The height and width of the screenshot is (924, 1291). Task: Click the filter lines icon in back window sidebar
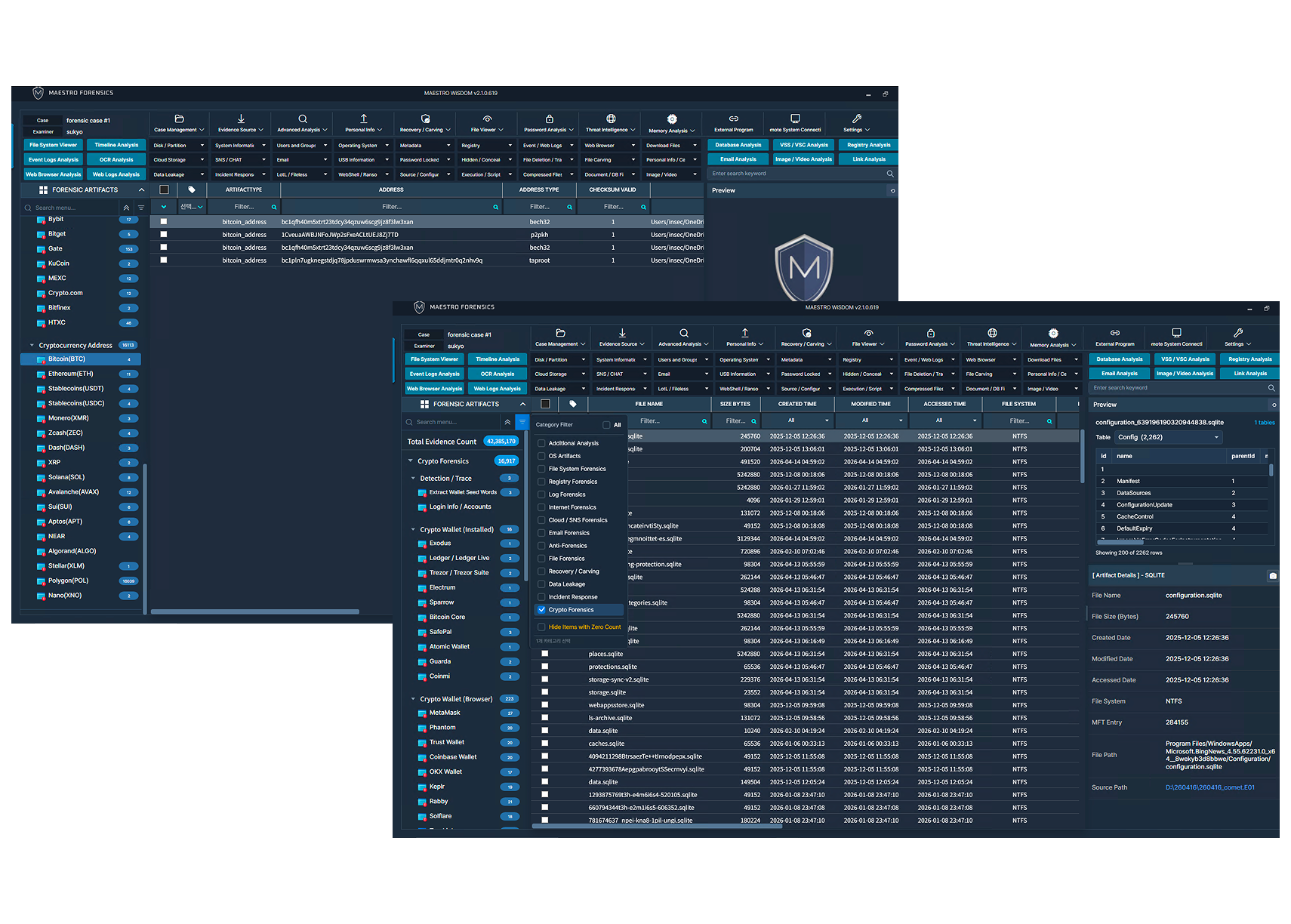coord(140,208)
